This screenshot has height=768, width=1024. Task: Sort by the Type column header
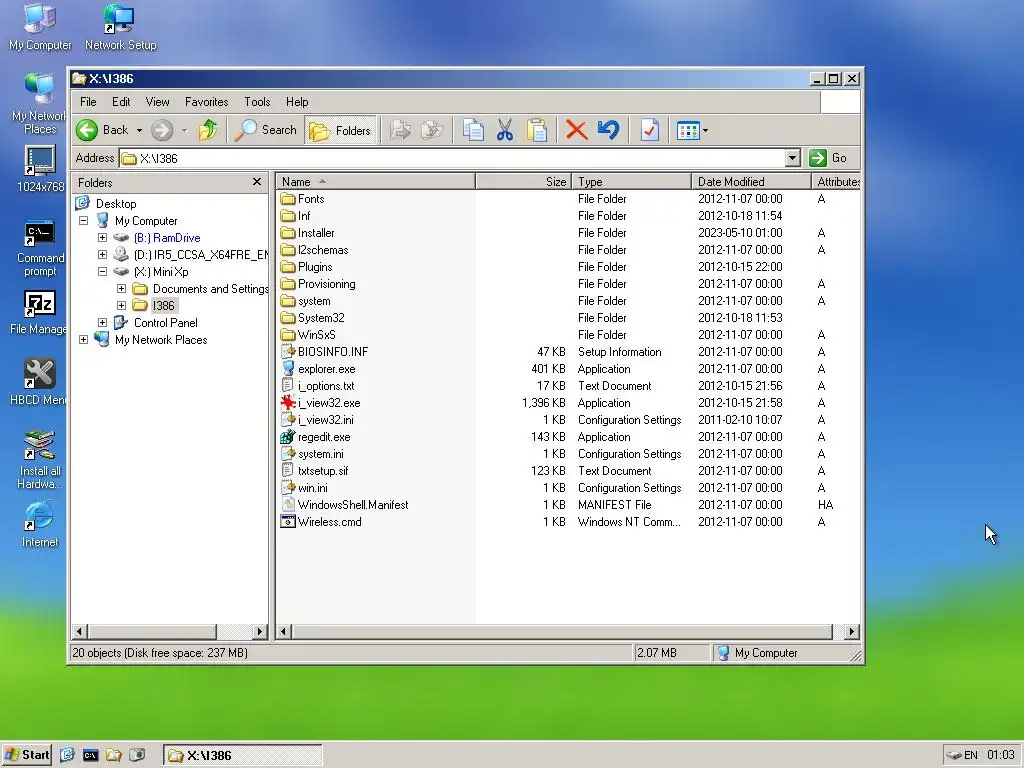pos(631,182)
